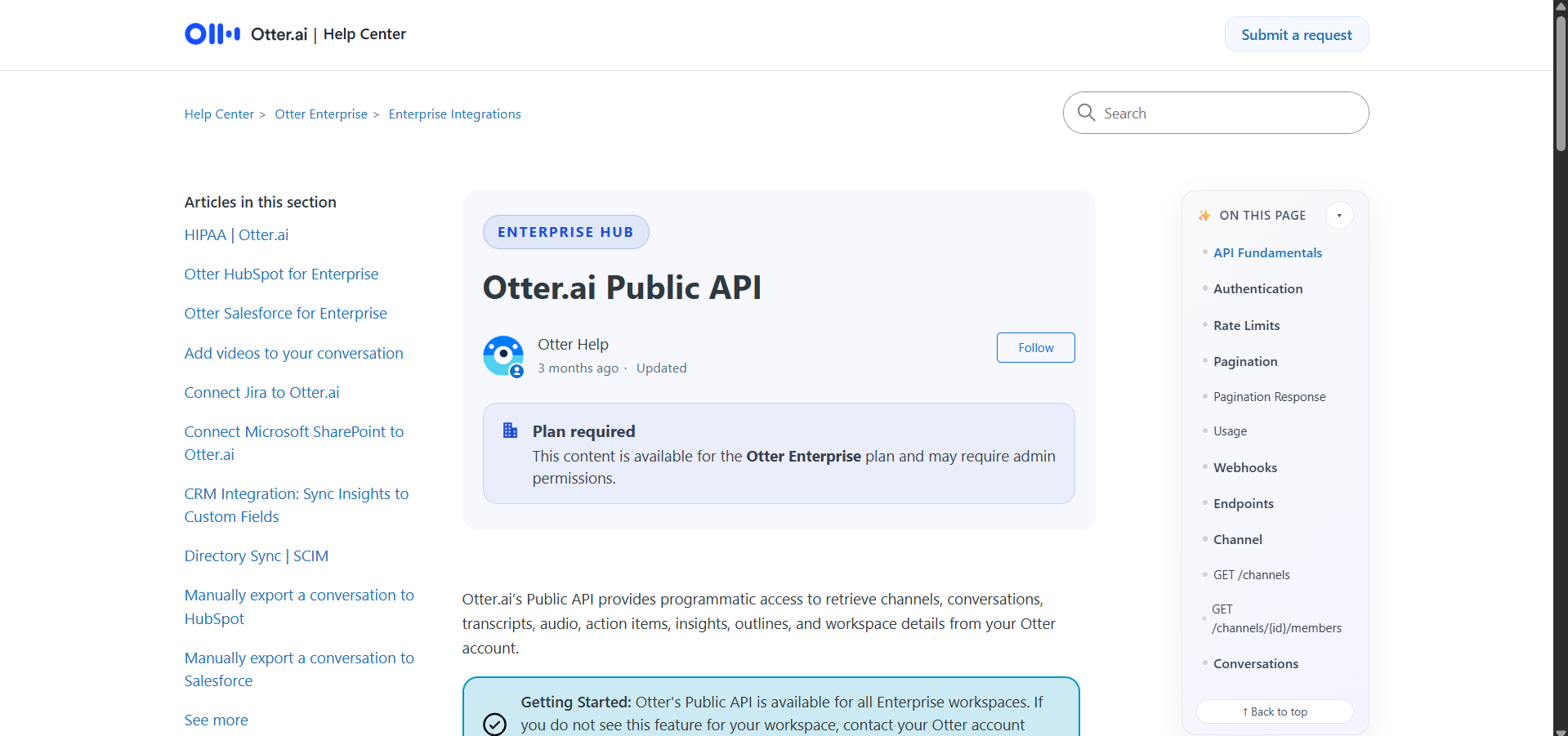Open Manually export a conversation to Salesforce
1568x736 pixels.
tap(299, 669)
